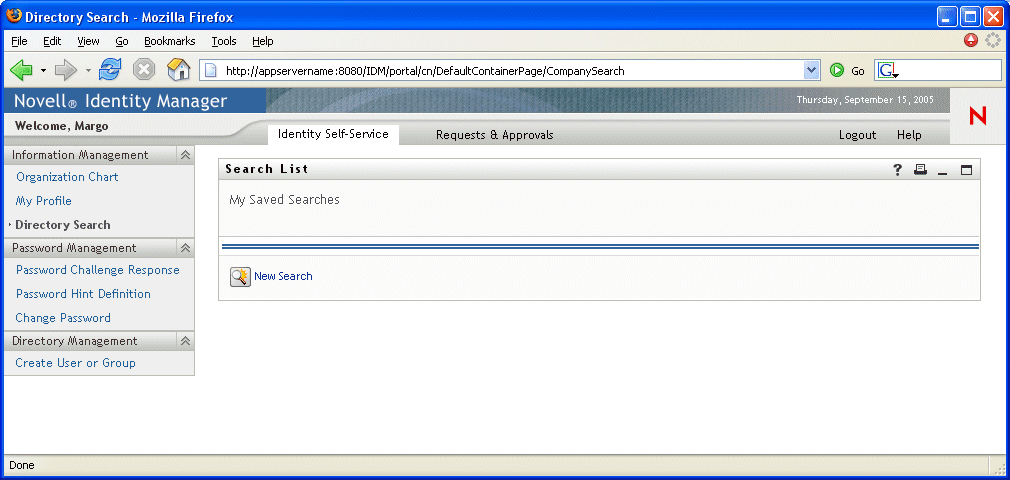The image size is (1010, 480).
Task: Click the red Novell N logo
Action: 978,116
